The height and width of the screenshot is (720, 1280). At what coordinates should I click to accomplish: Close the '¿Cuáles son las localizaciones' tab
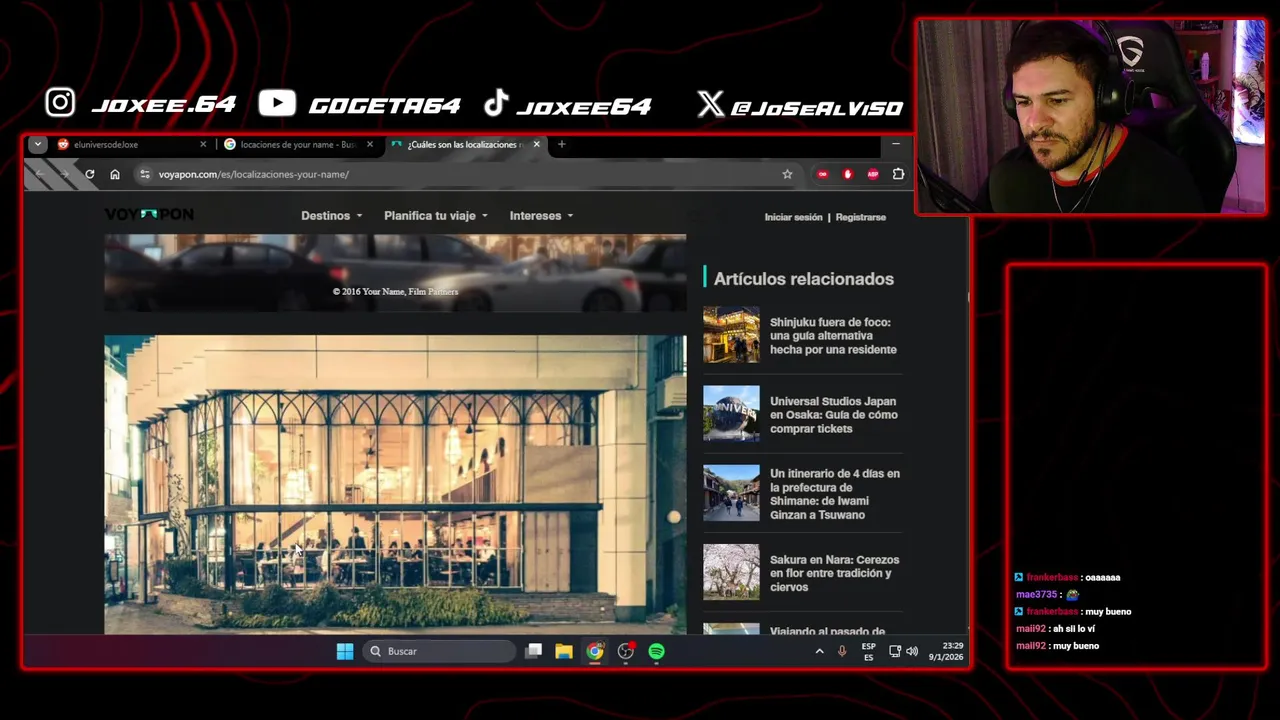[x=536, y=144]
